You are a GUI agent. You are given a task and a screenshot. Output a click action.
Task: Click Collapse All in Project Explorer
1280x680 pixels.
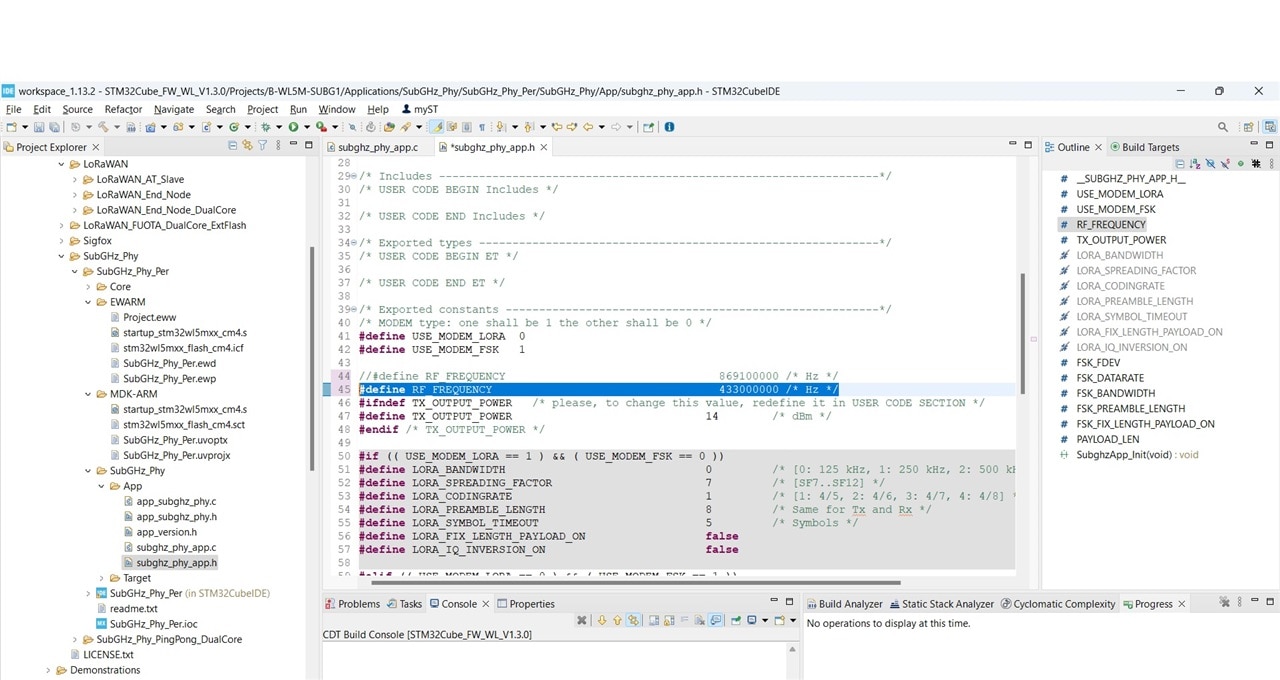pos(233,146)
